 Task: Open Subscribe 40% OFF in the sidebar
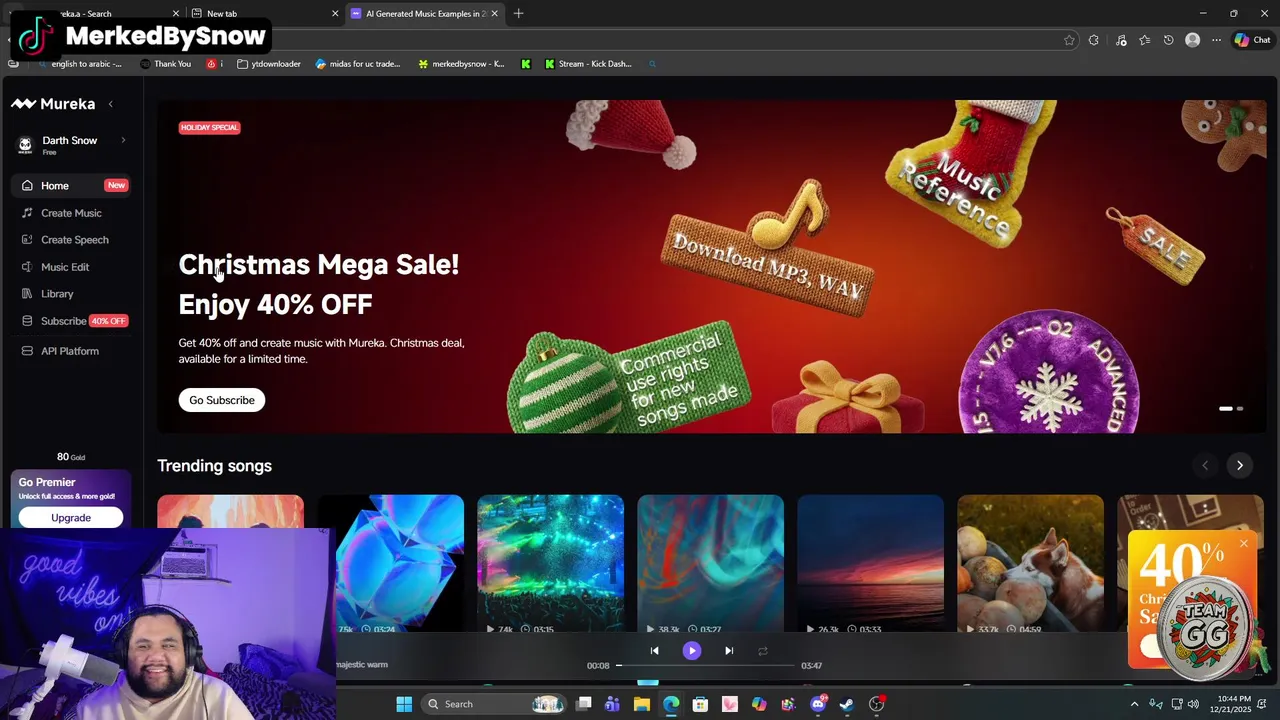pos(71,321)
